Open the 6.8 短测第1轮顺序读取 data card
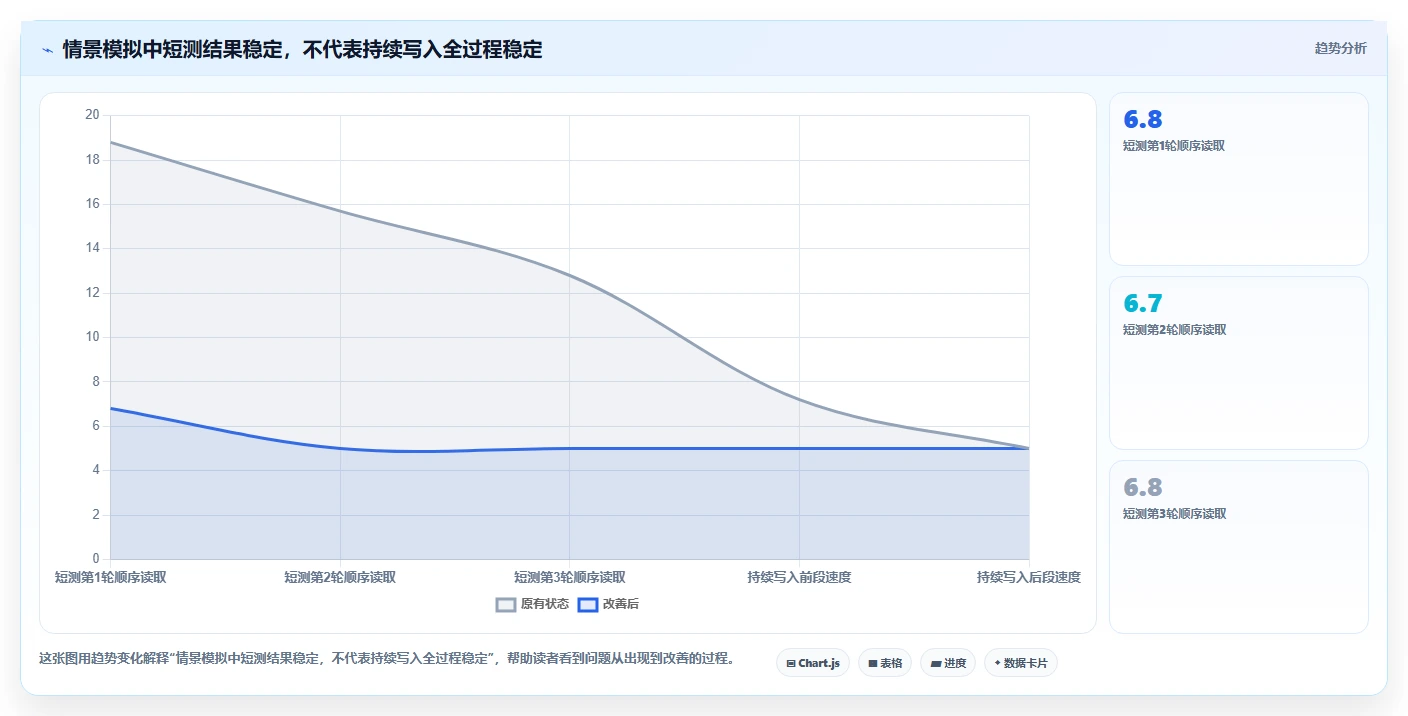Screen dimensions: 1408x716 coord(1238,179)
